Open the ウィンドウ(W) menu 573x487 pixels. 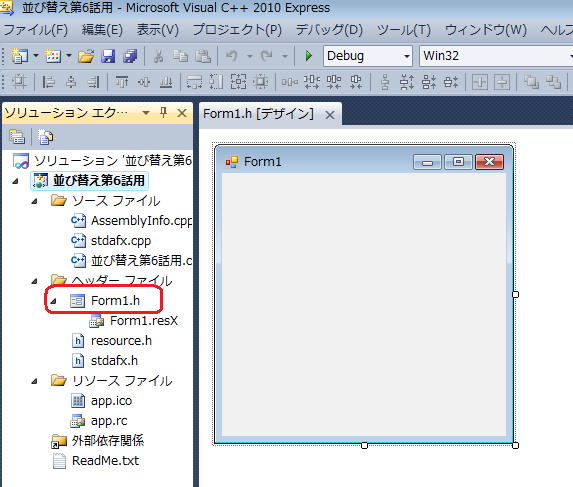click(x=486, y=30)
